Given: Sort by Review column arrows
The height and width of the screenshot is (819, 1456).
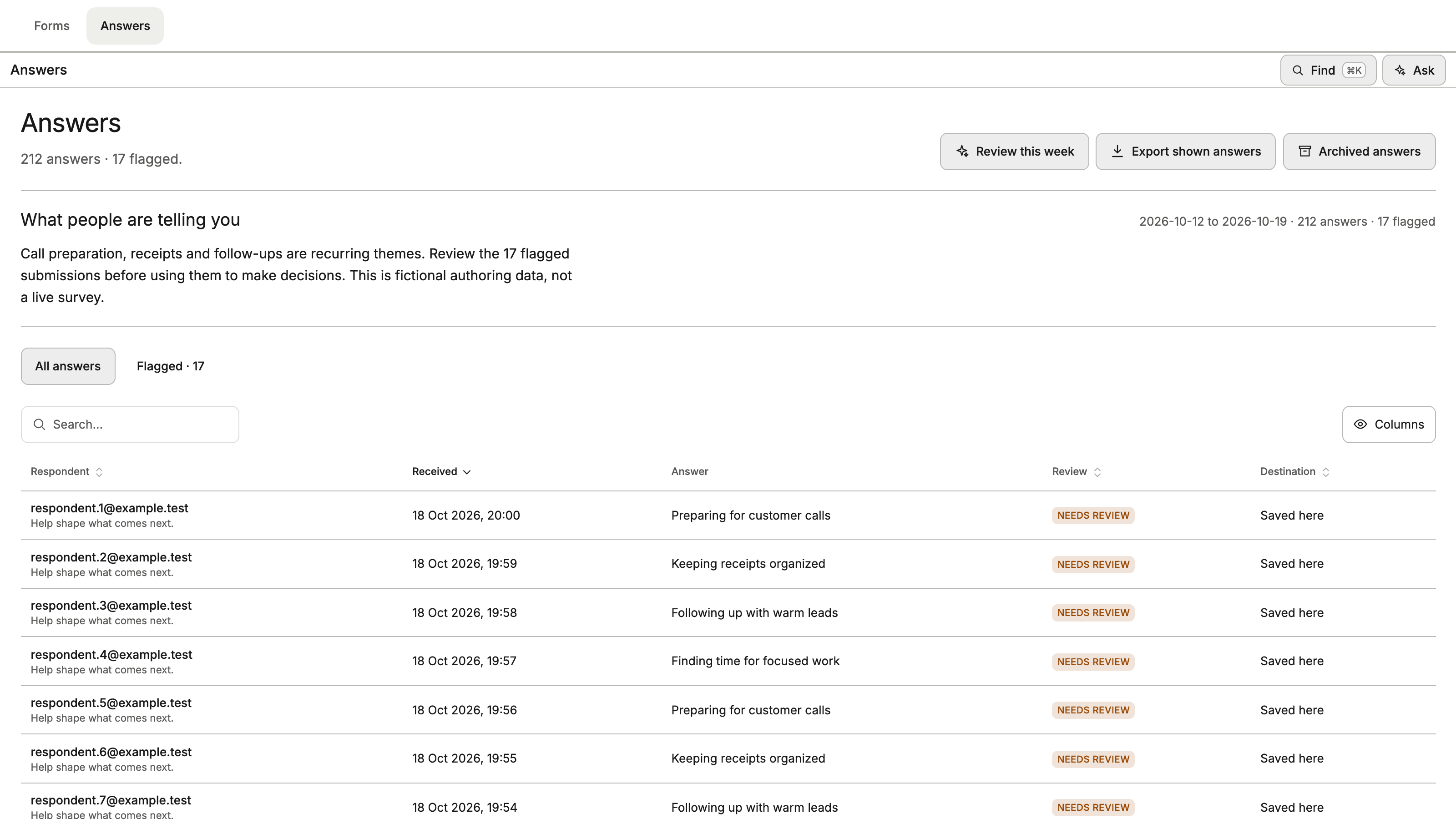Looking at the screenshot, I should (1097, 472).
